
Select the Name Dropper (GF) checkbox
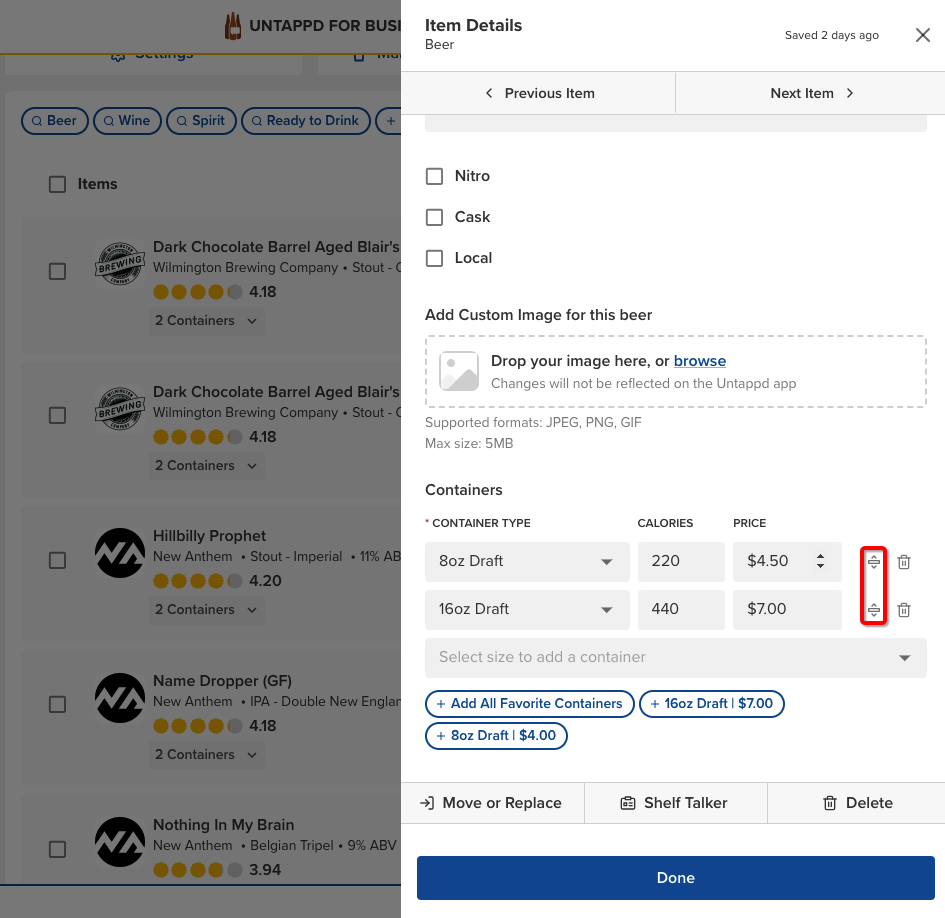[x=57, y=704]
